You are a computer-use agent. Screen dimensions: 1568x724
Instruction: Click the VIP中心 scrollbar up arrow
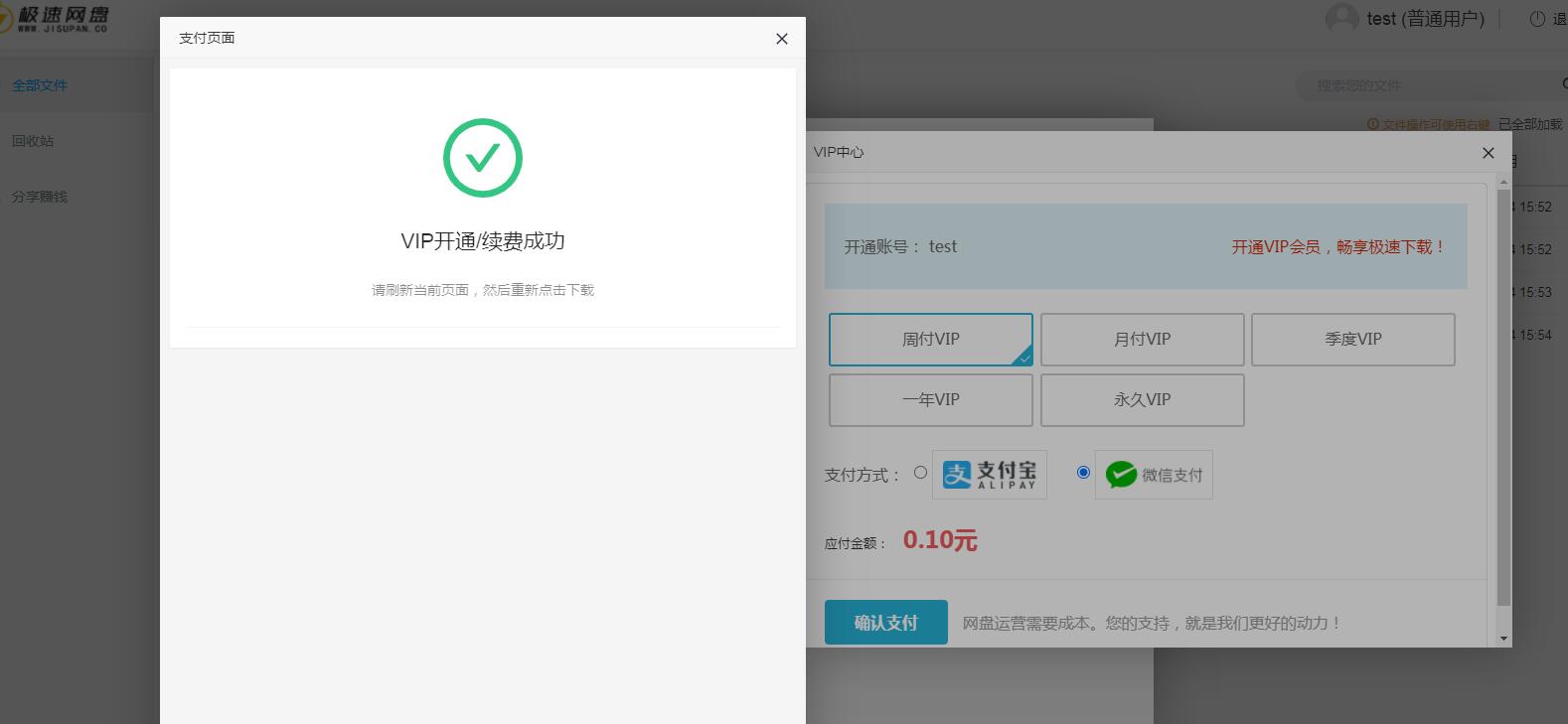[1503, 182]
